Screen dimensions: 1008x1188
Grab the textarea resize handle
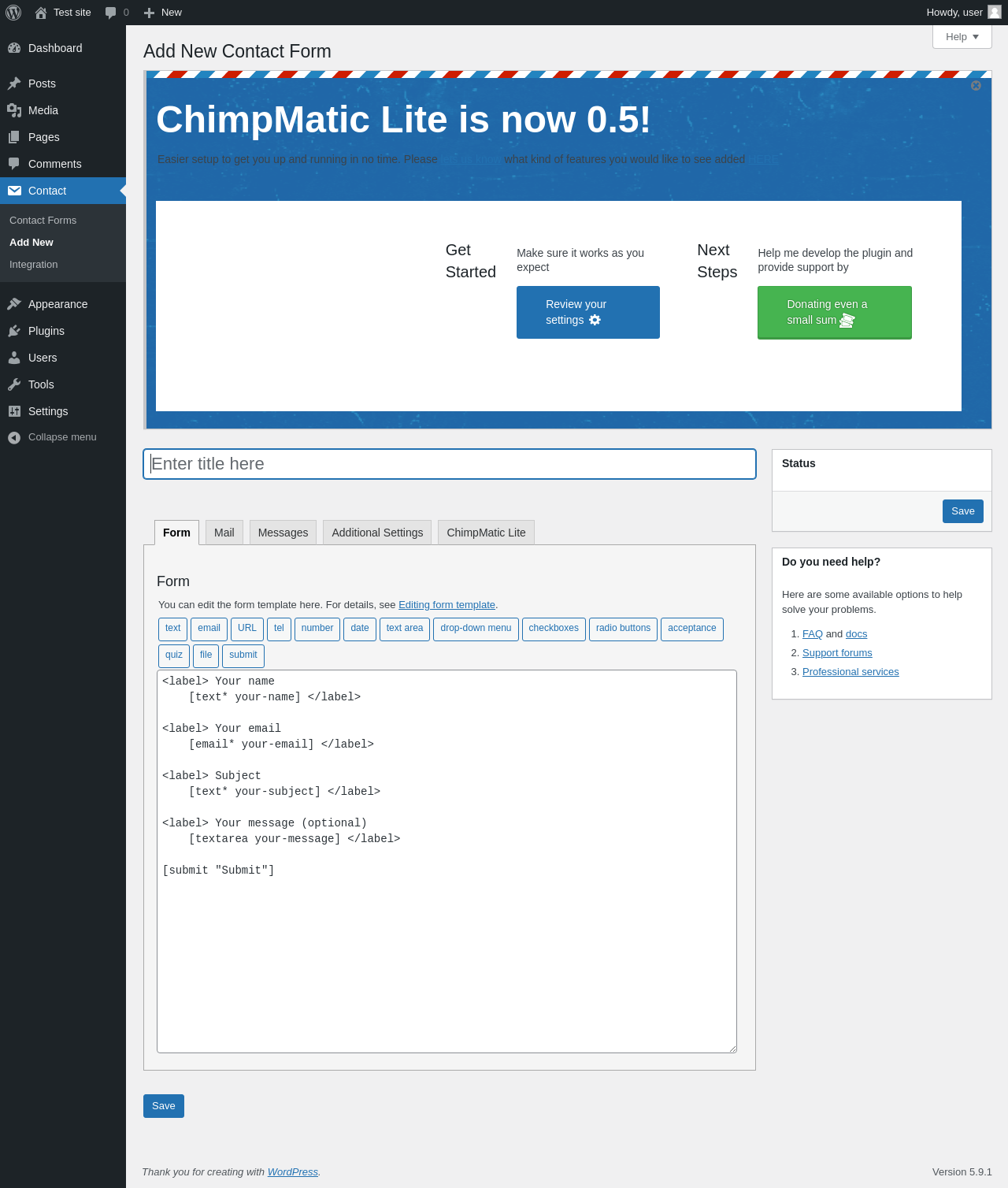coord(732,1049)
